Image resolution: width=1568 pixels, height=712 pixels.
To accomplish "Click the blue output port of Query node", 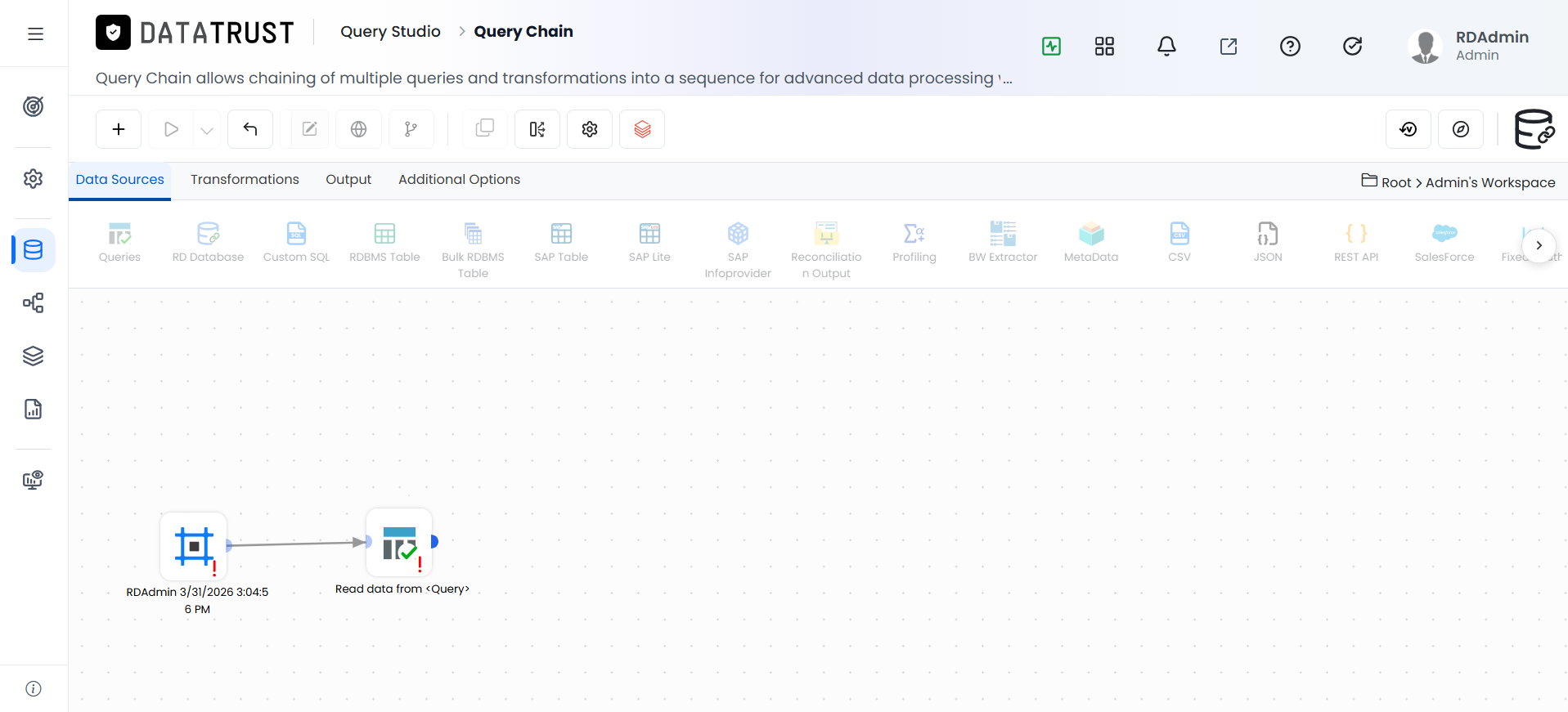I will pos(434,541).
